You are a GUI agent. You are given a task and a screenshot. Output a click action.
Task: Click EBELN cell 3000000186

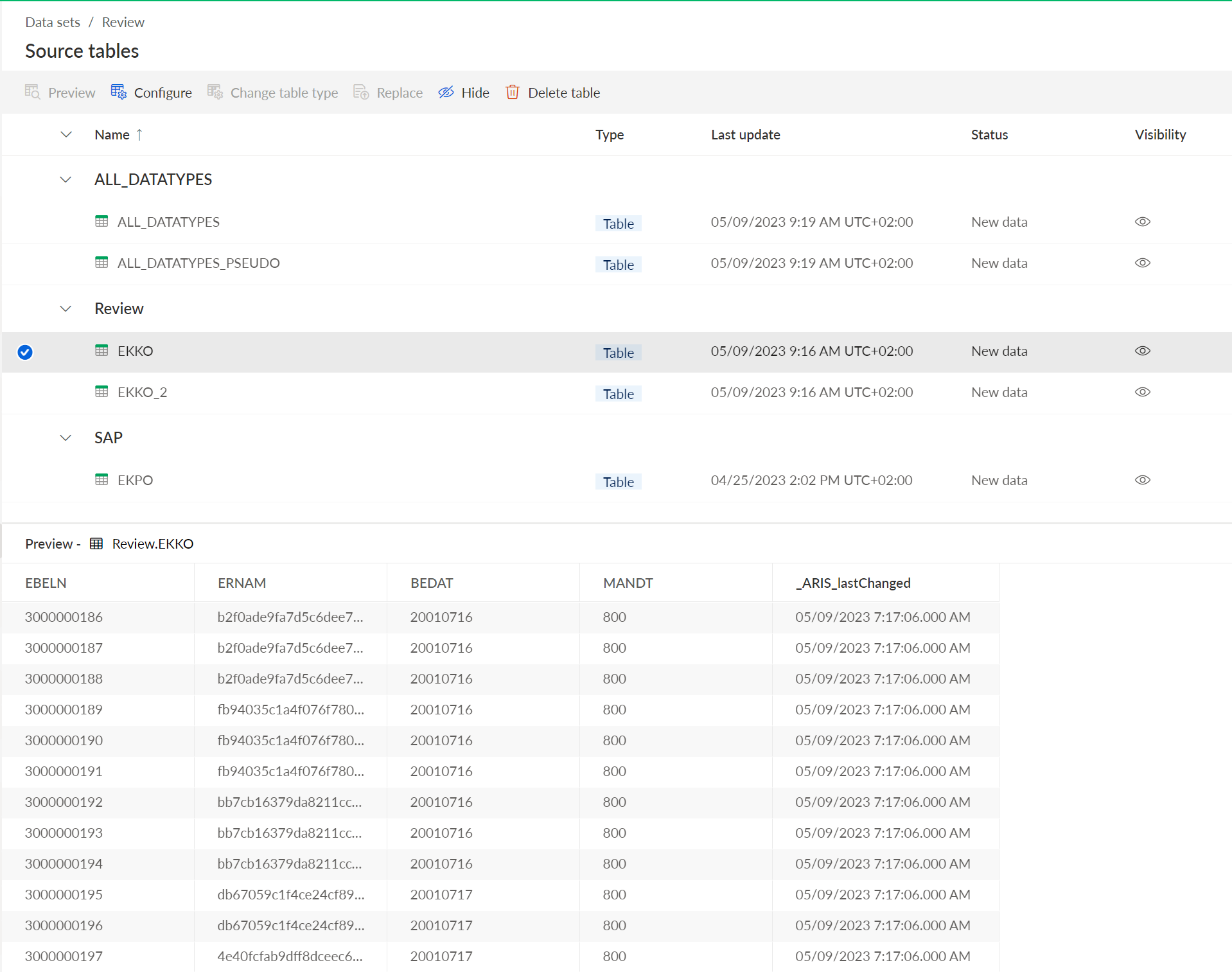pos(64,617)
